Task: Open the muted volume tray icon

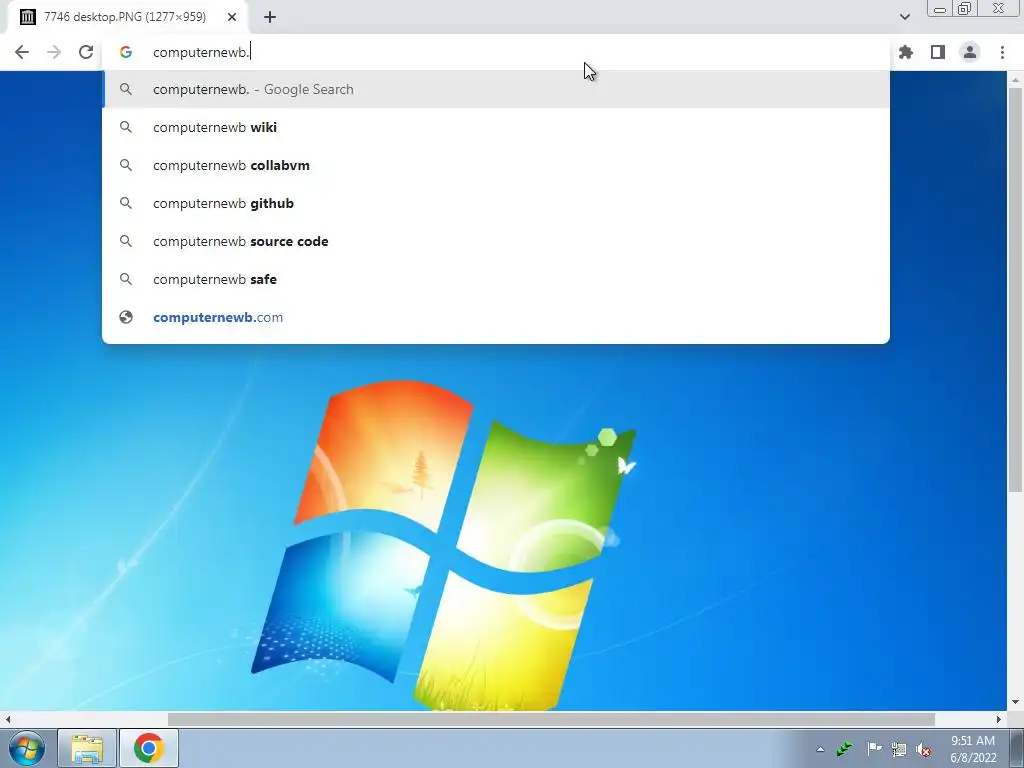Action: (924, 749)
